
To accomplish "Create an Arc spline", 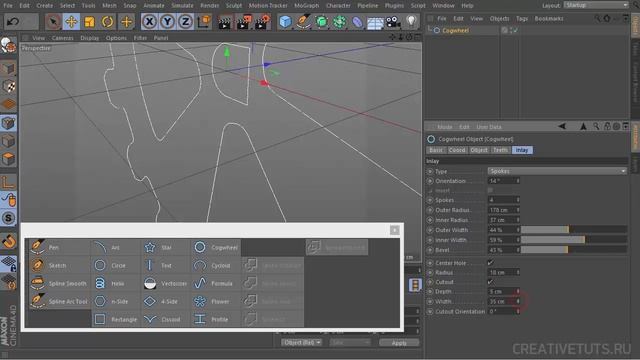I will (116, 247).
